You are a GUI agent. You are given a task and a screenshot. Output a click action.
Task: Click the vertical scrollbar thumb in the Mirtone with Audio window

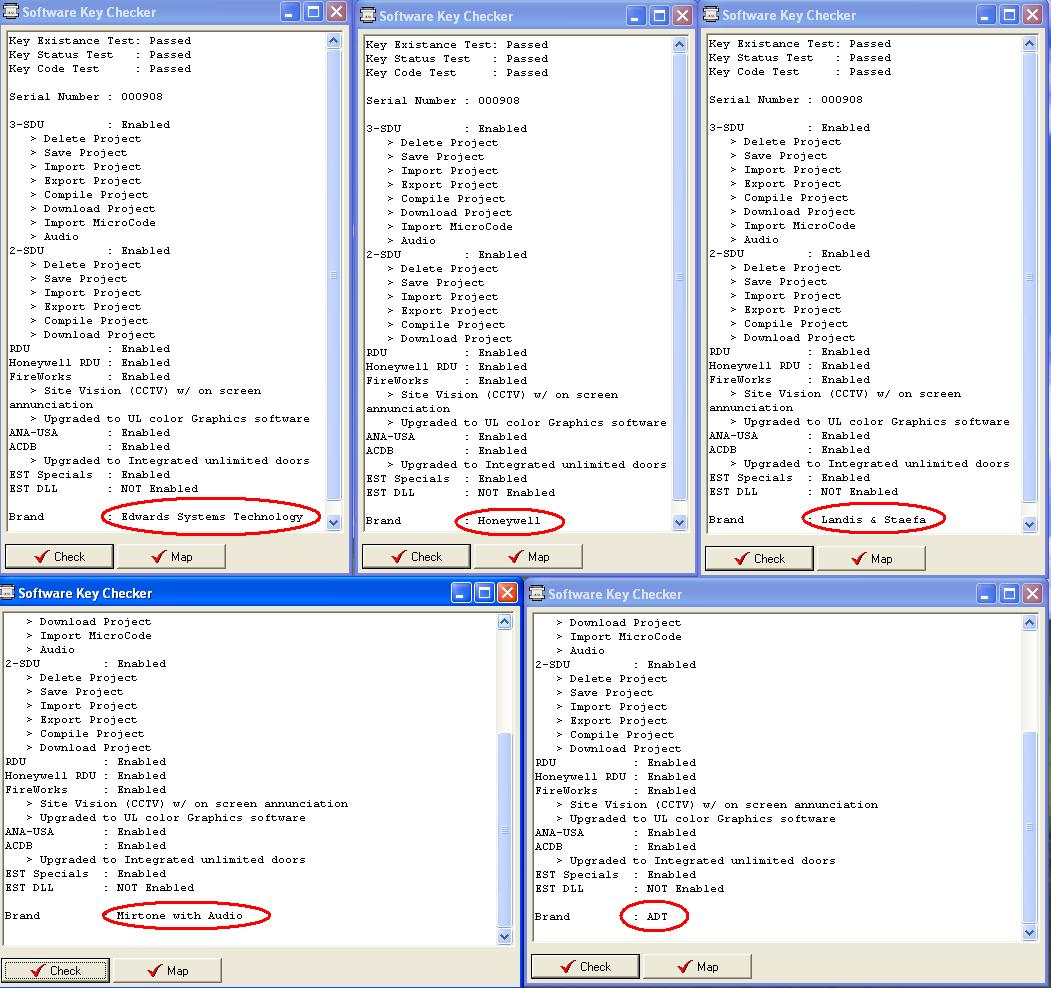tap(505, 830)
